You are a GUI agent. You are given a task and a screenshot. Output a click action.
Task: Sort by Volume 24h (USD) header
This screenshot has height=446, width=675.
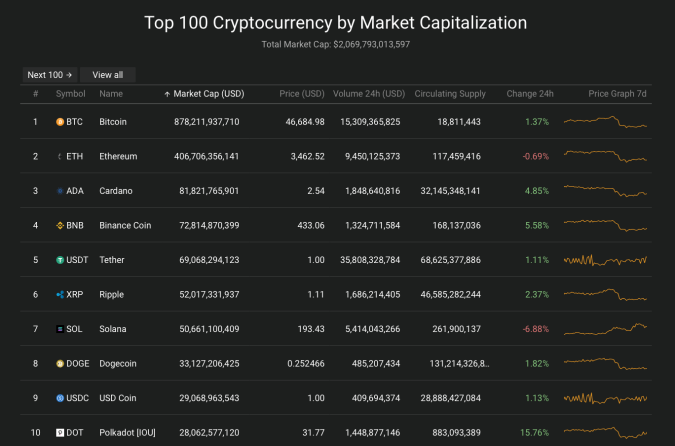coord(369,94)
